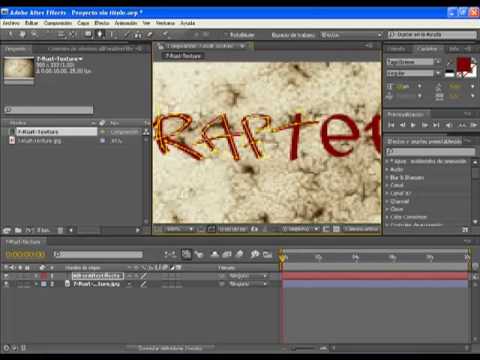Open viewer magnification ratio dropdown
This screenshot has height=360, width=480.
(179, 229)
